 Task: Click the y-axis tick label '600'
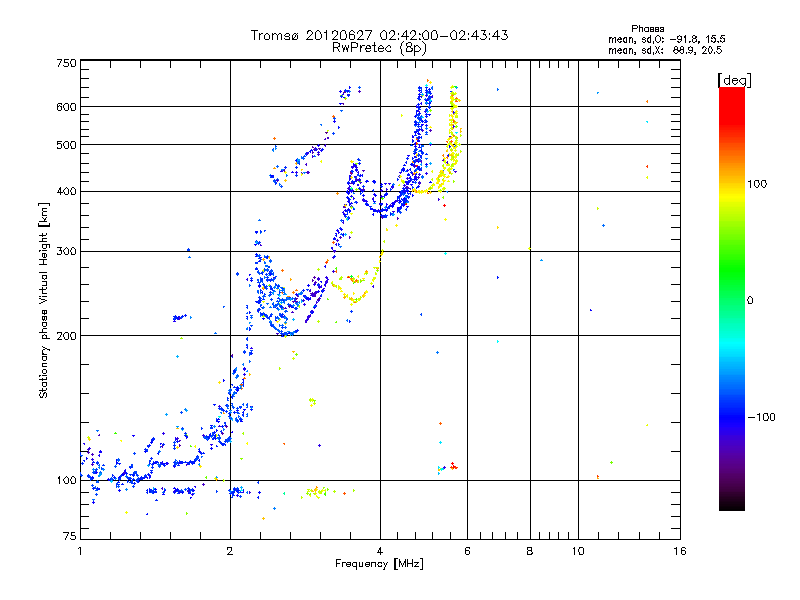[x=66, y=107]
